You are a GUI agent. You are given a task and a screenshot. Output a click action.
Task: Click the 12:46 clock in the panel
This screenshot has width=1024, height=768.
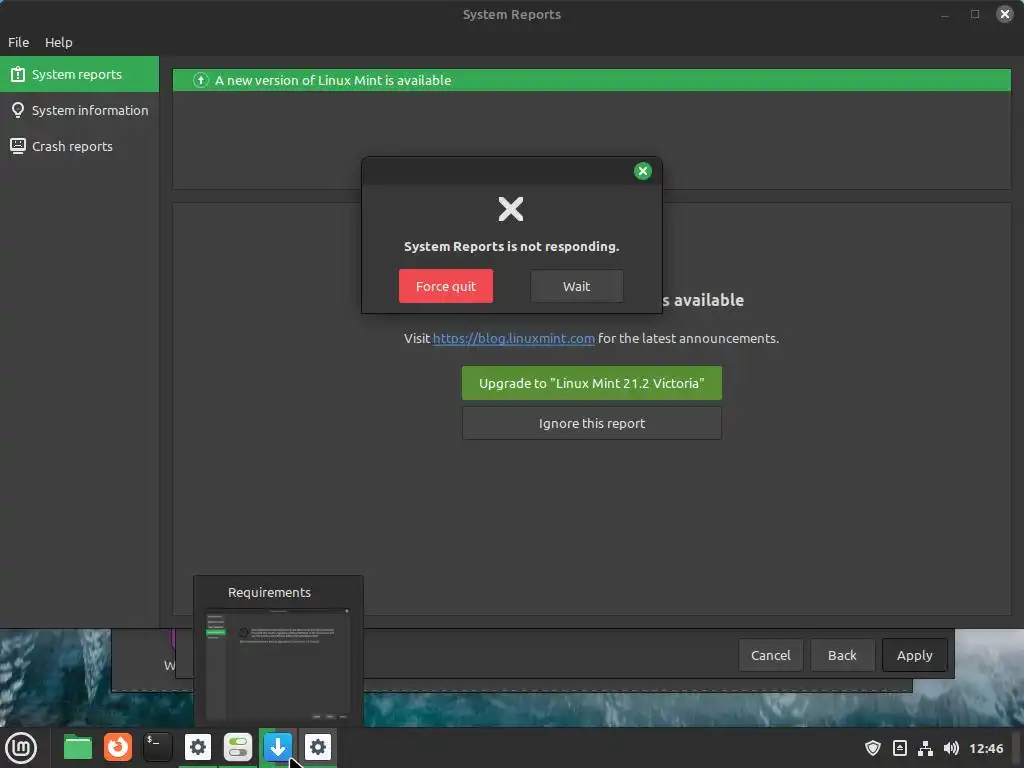pos(986,748)
